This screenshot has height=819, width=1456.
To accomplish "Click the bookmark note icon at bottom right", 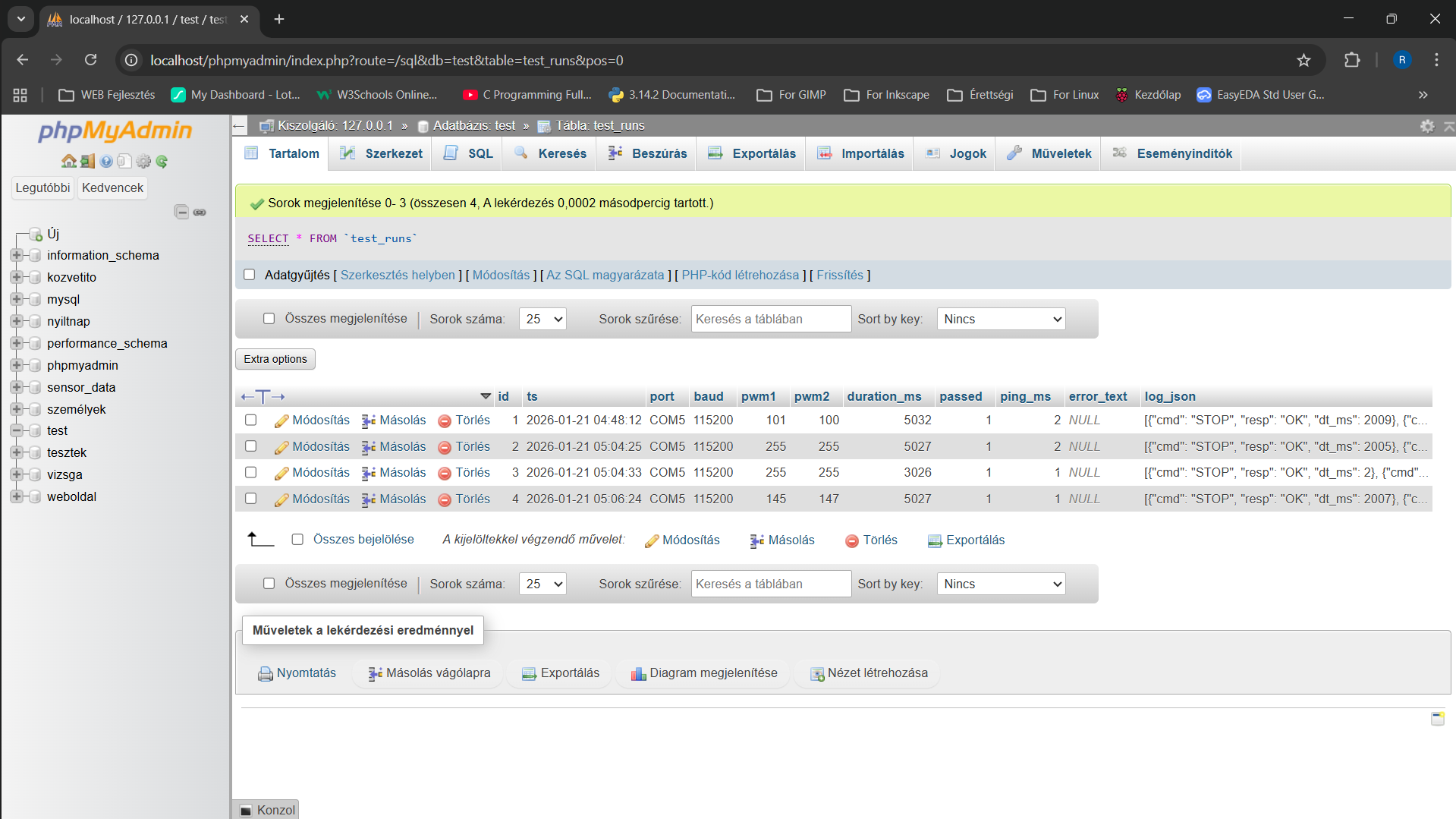I will tap(1437, 718).
